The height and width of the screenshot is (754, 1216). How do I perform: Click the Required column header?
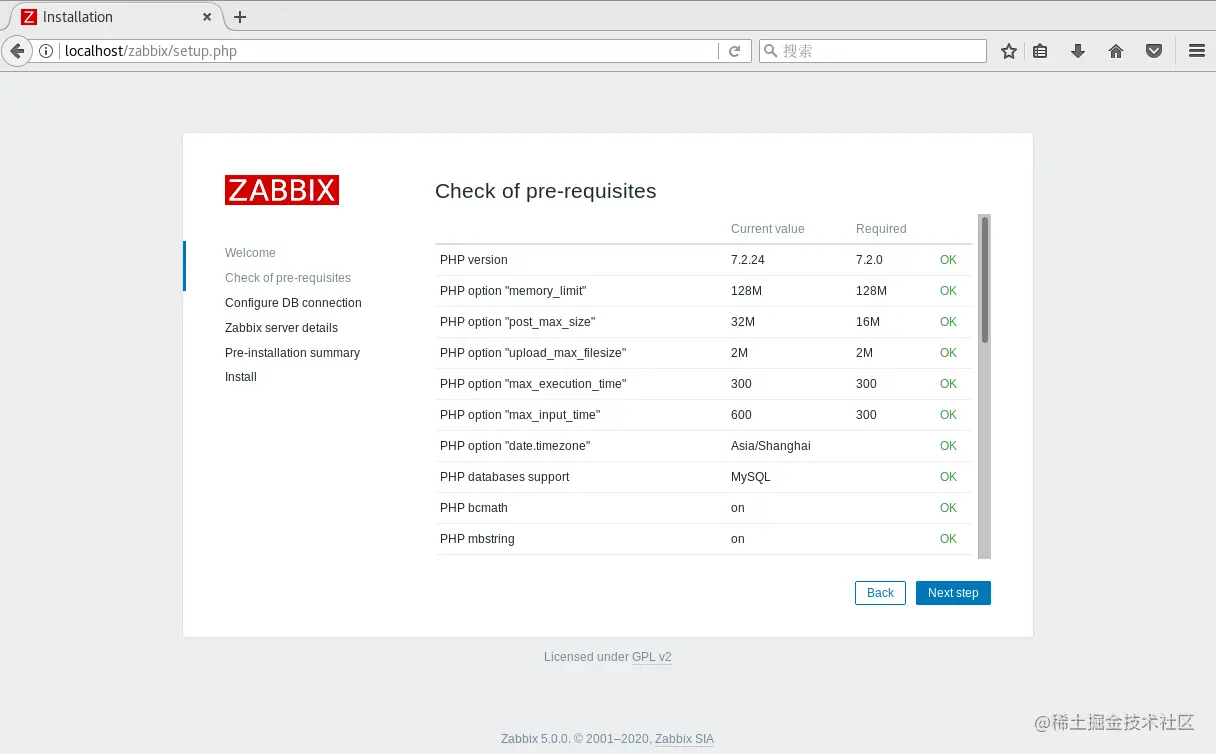coord(881,229)
